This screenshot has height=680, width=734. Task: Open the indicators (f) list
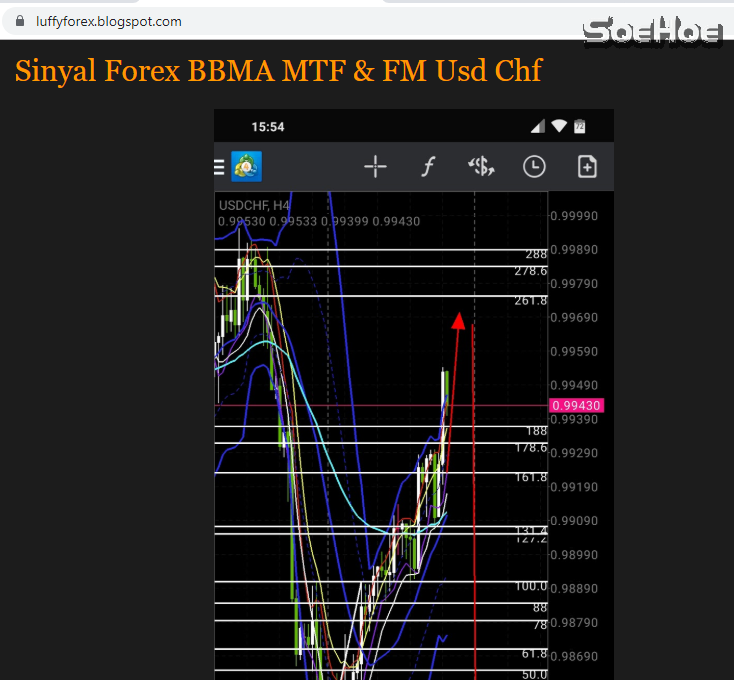pyautogui.click(x=428, y=167)
